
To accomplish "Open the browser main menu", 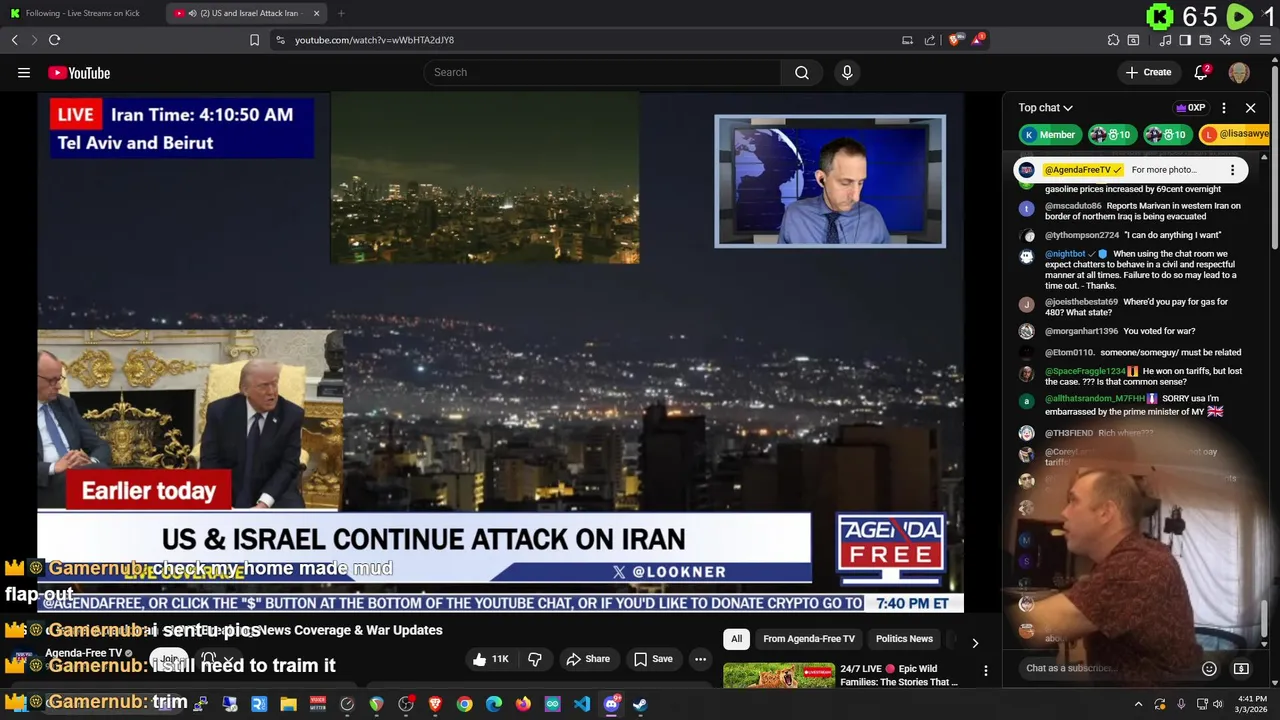I will [x=1266, y=40].
